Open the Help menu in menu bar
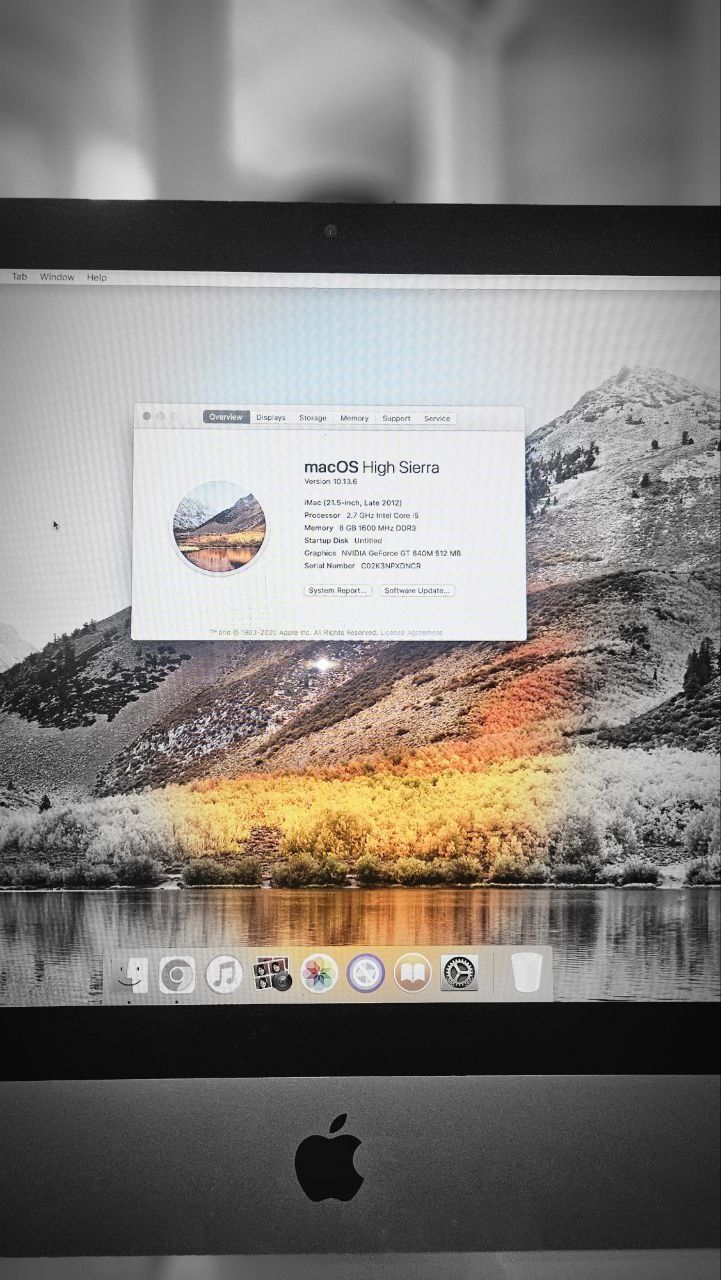The width and height of the screenshot is (721, 1280). (x=96, y=277)
